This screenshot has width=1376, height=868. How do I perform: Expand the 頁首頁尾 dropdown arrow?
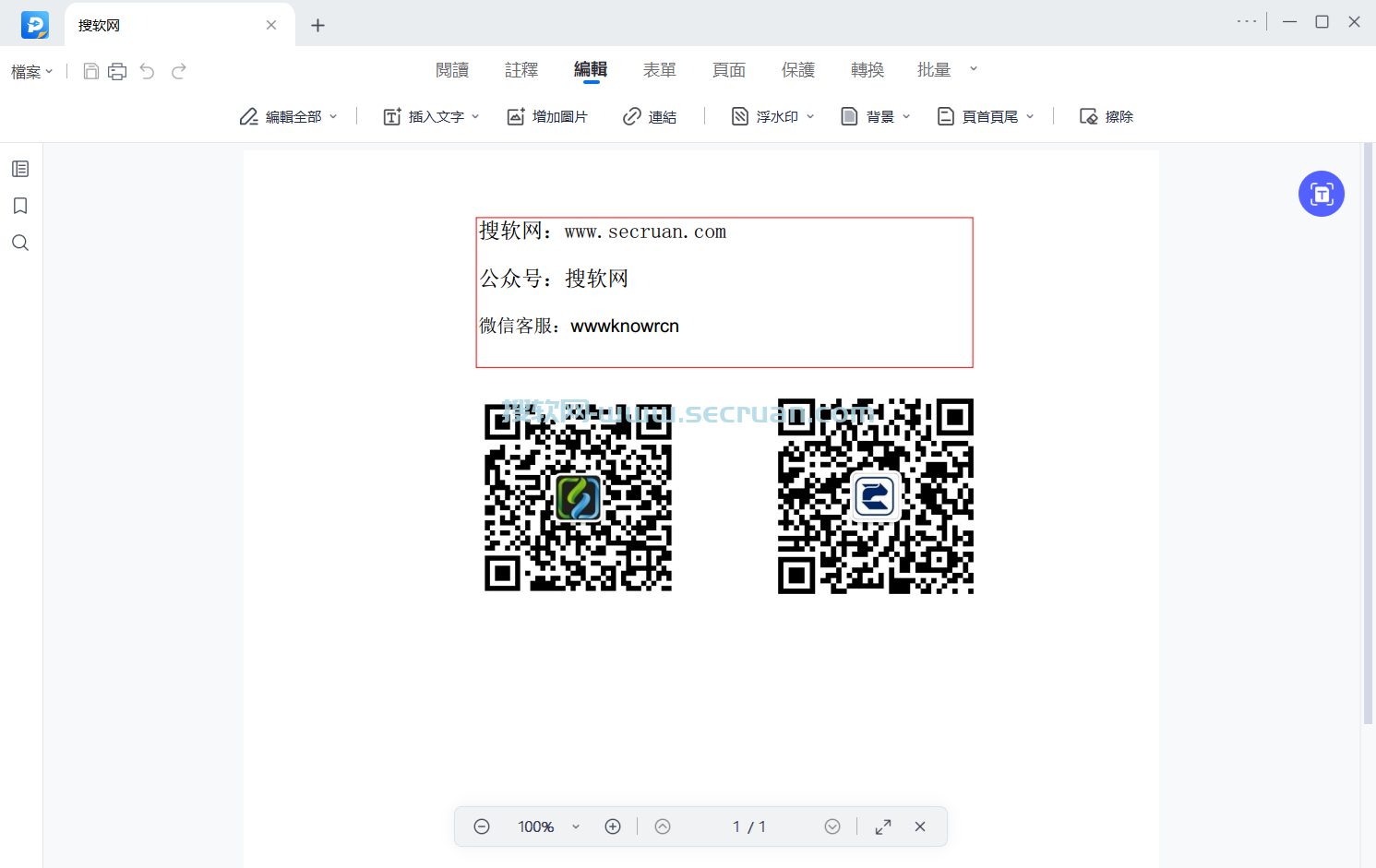pos(1030,116)
